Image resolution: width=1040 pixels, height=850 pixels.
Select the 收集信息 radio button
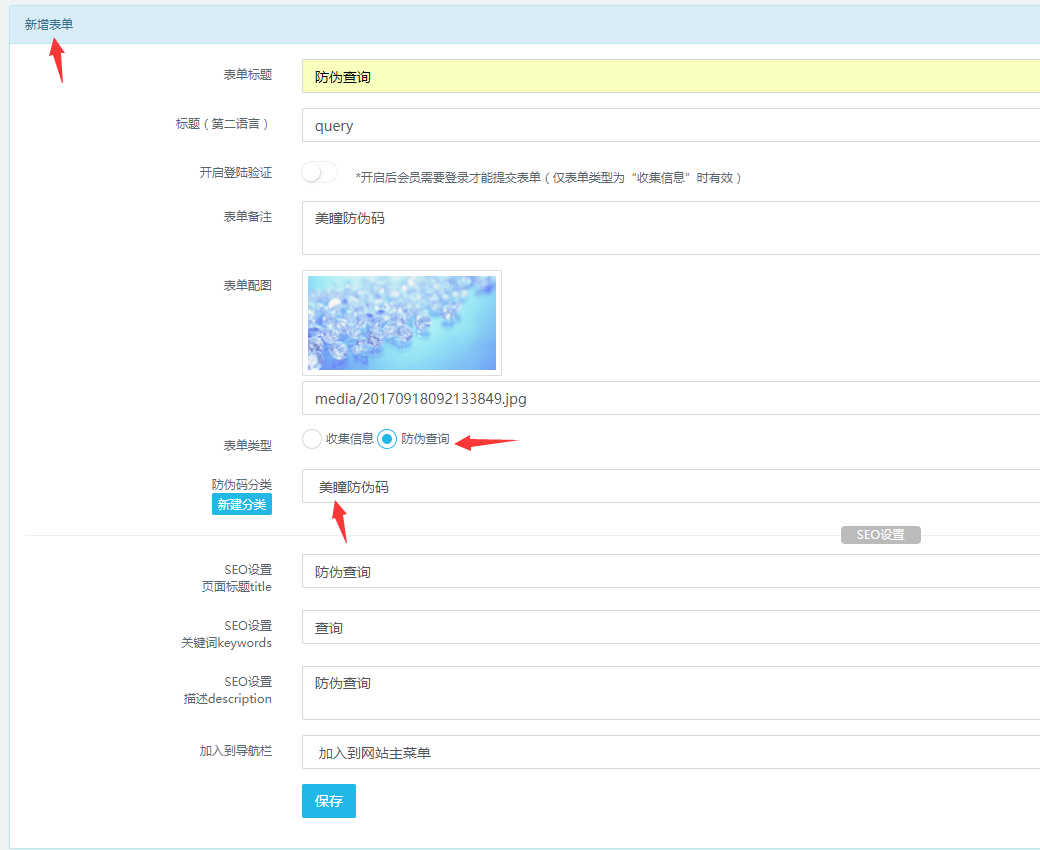(x=312, y=439)
